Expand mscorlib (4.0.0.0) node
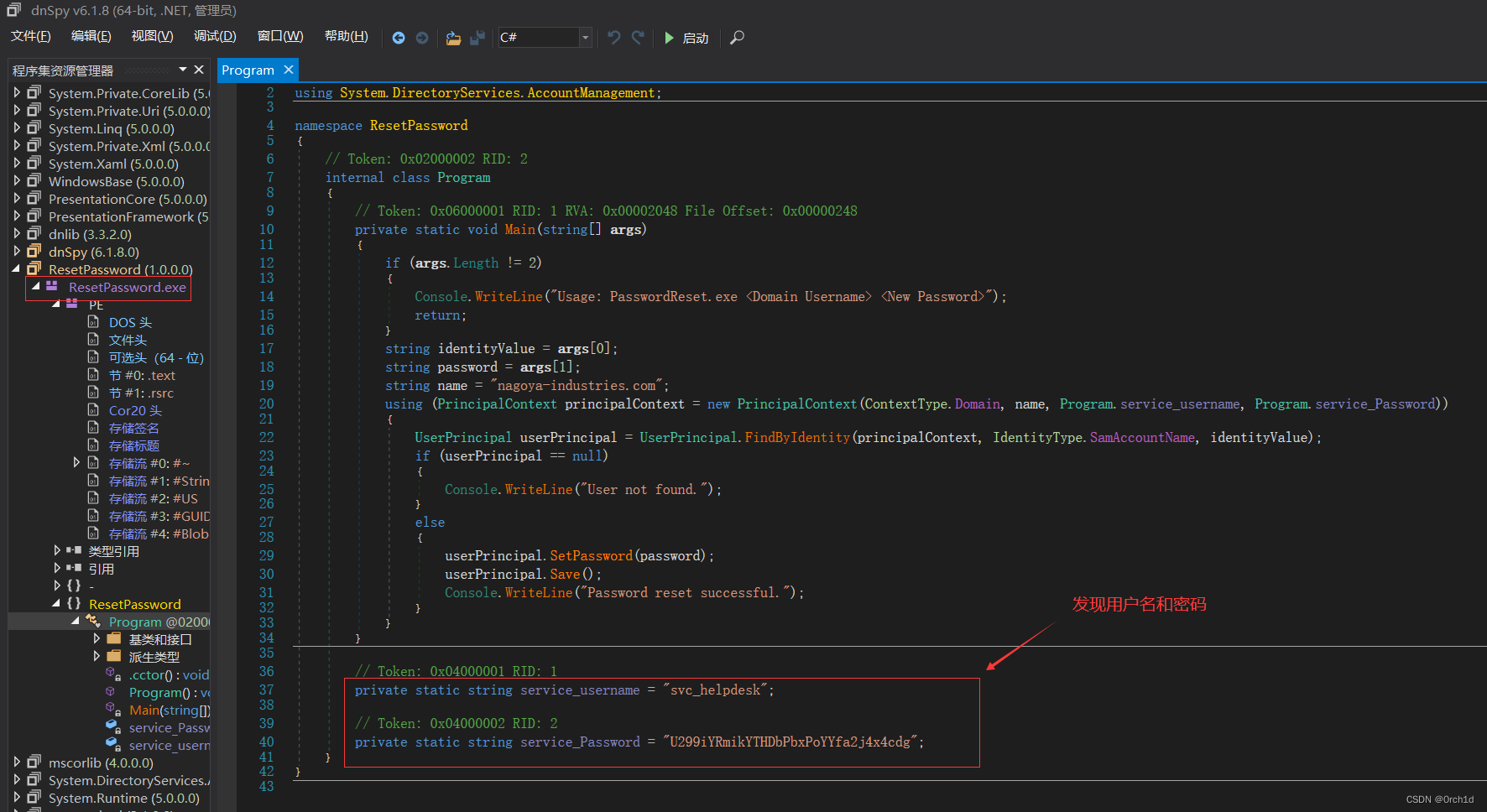The width and height of the screenshot is (1487, 812). click(x=17, y=763)
